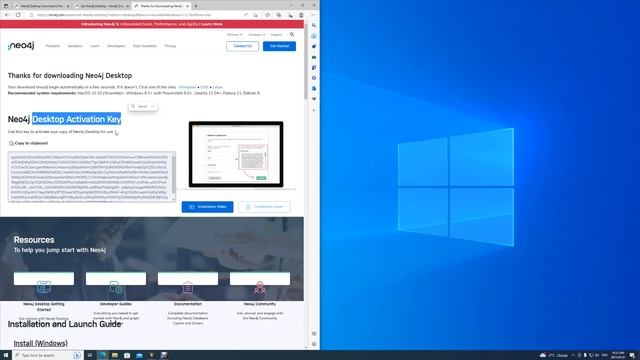
Task: Open the Installation Guide button
Action: [x=264, y=207]
